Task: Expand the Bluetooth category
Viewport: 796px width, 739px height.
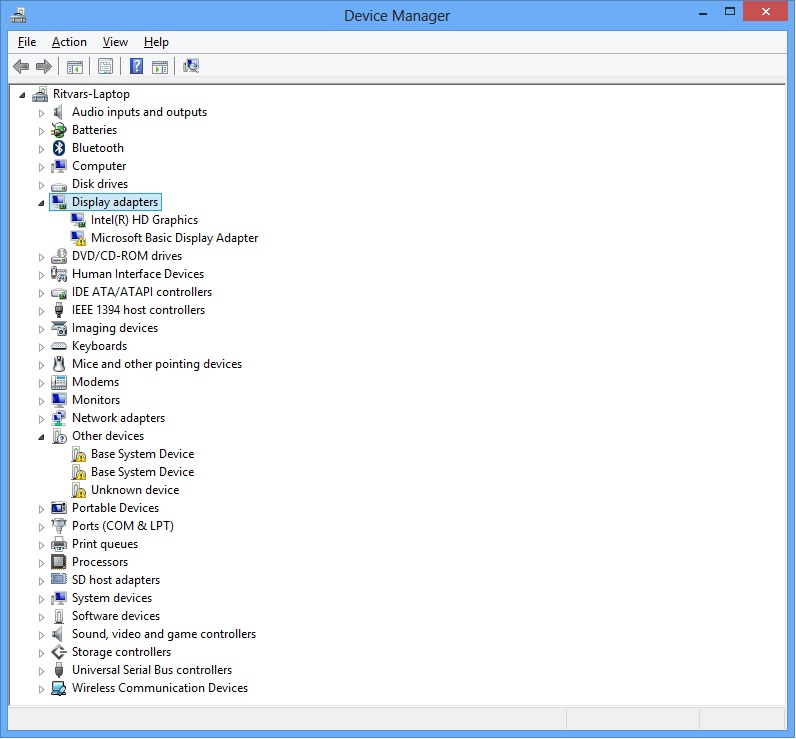Action: [x=41, y=149]
